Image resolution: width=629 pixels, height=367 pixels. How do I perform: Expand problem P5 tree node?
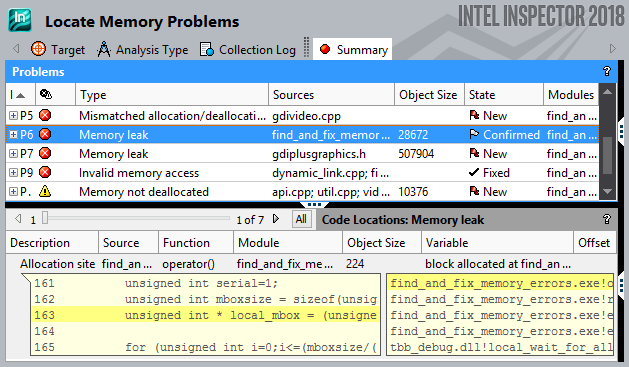pos(13,116)
